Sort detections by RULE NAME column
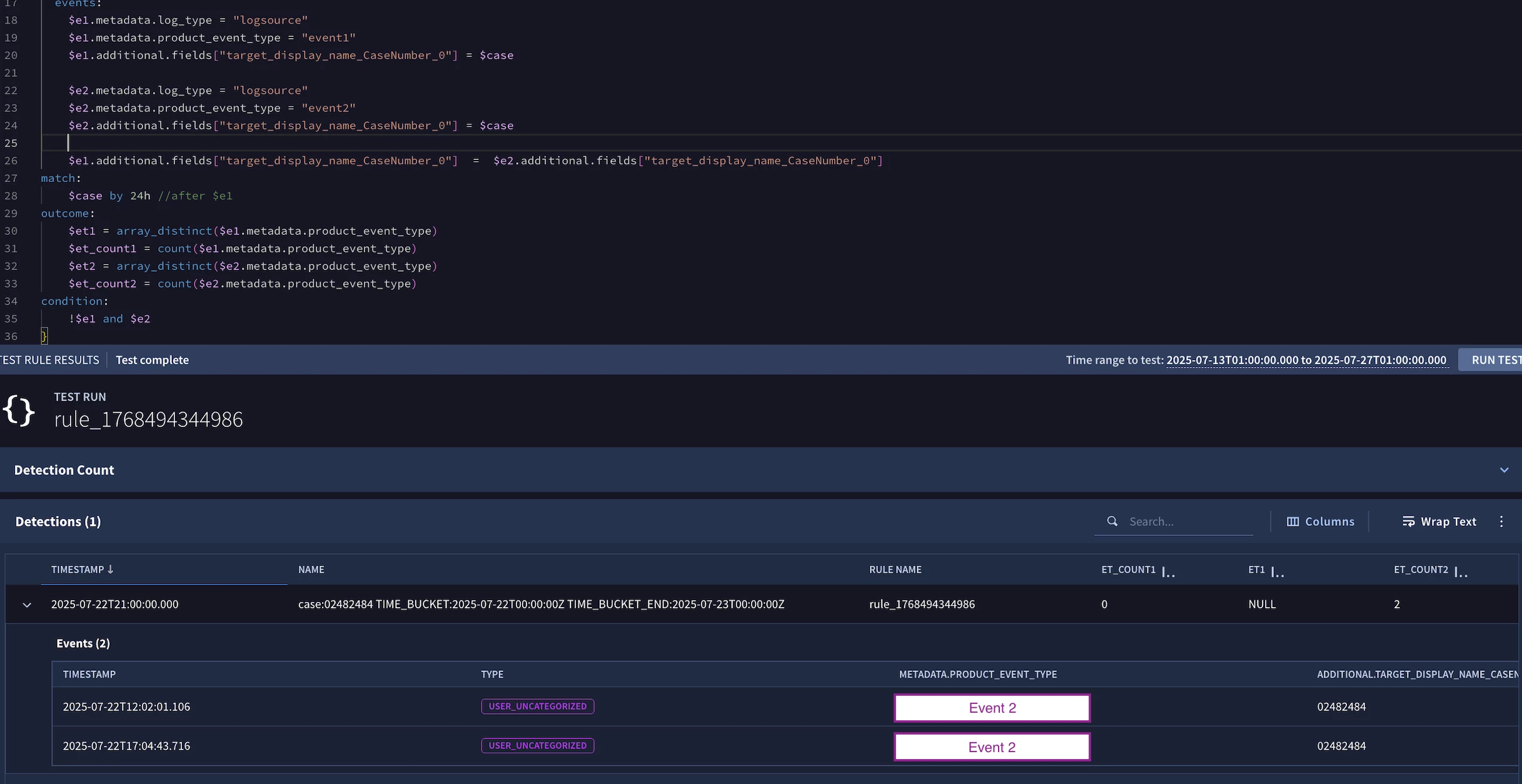The image size is (1522, 784). pos(895,569)
